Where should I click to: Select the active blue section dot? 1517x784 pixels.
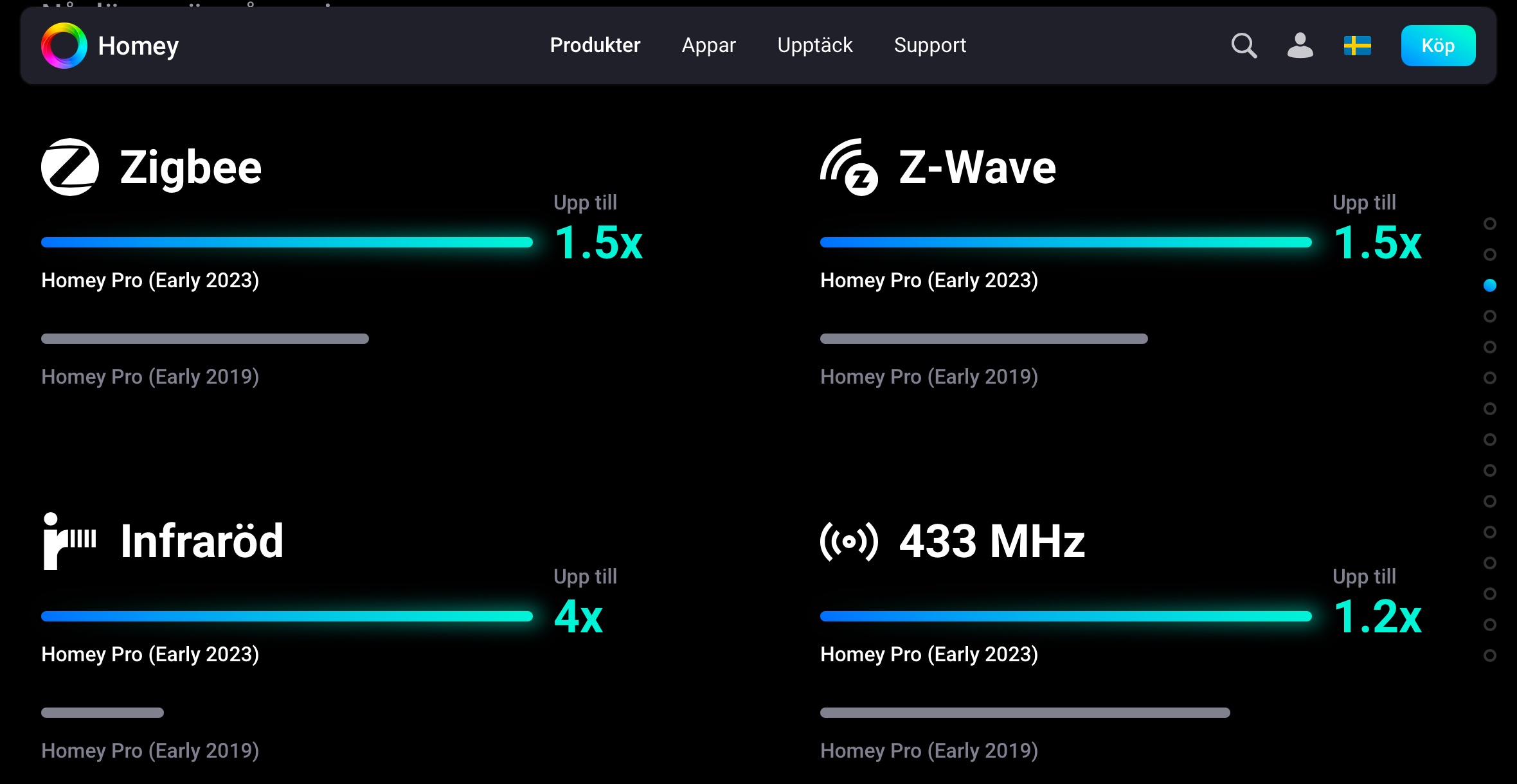[x=1489, y=285]
